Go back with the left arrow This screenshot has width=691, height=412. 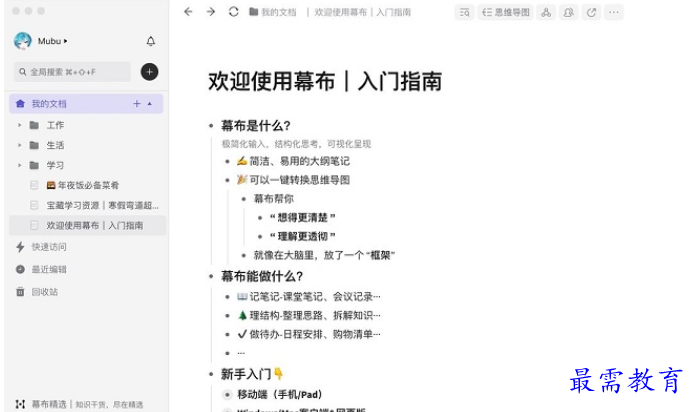[x=188, y=12]
